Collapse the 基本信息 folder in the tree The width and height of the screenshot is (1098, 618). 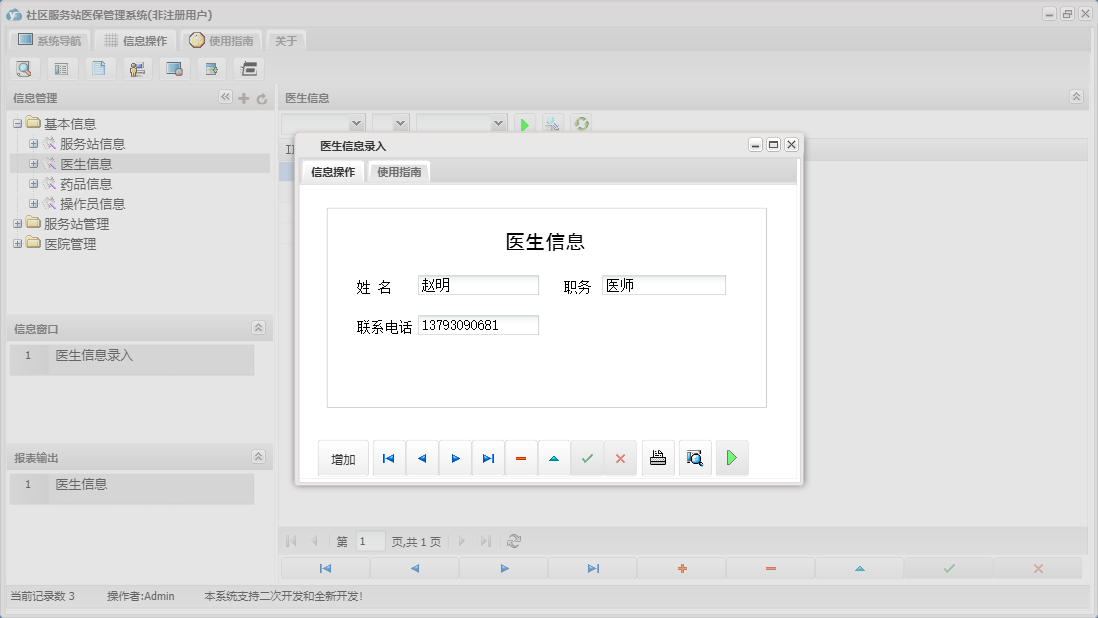tap(18, 123)
